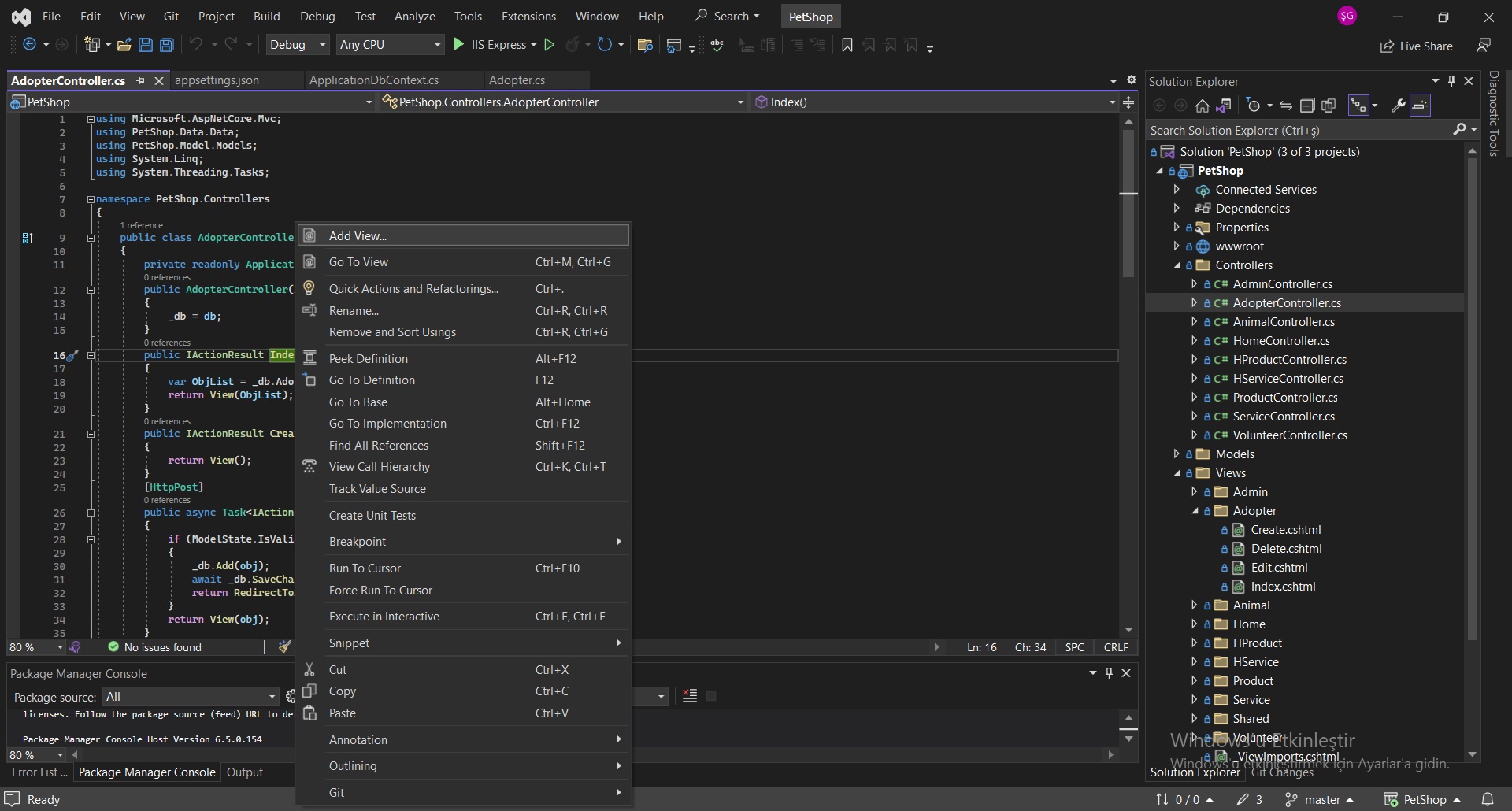
Task: Click the Open File folder icon
Action: [x=124, y=45]
